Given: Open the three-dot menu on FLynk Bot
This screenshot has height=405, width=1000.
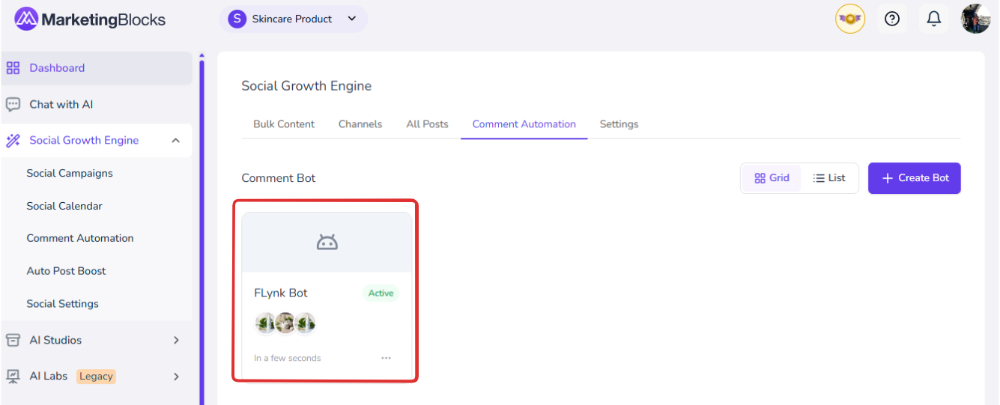Looking at the screenshot, I should [x=386, y=358].
